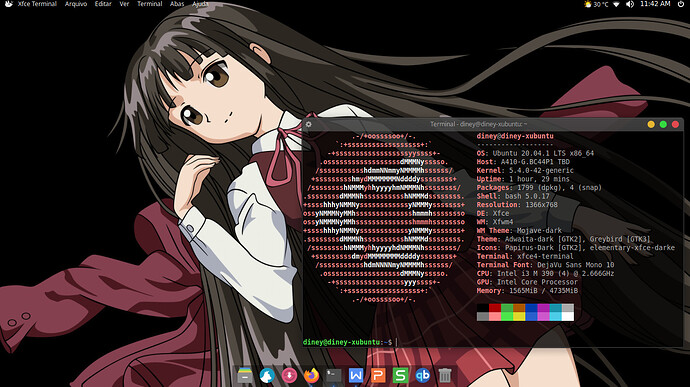Open the terminal icon in the dock
The image size is (690, 387).
(334, 375)
